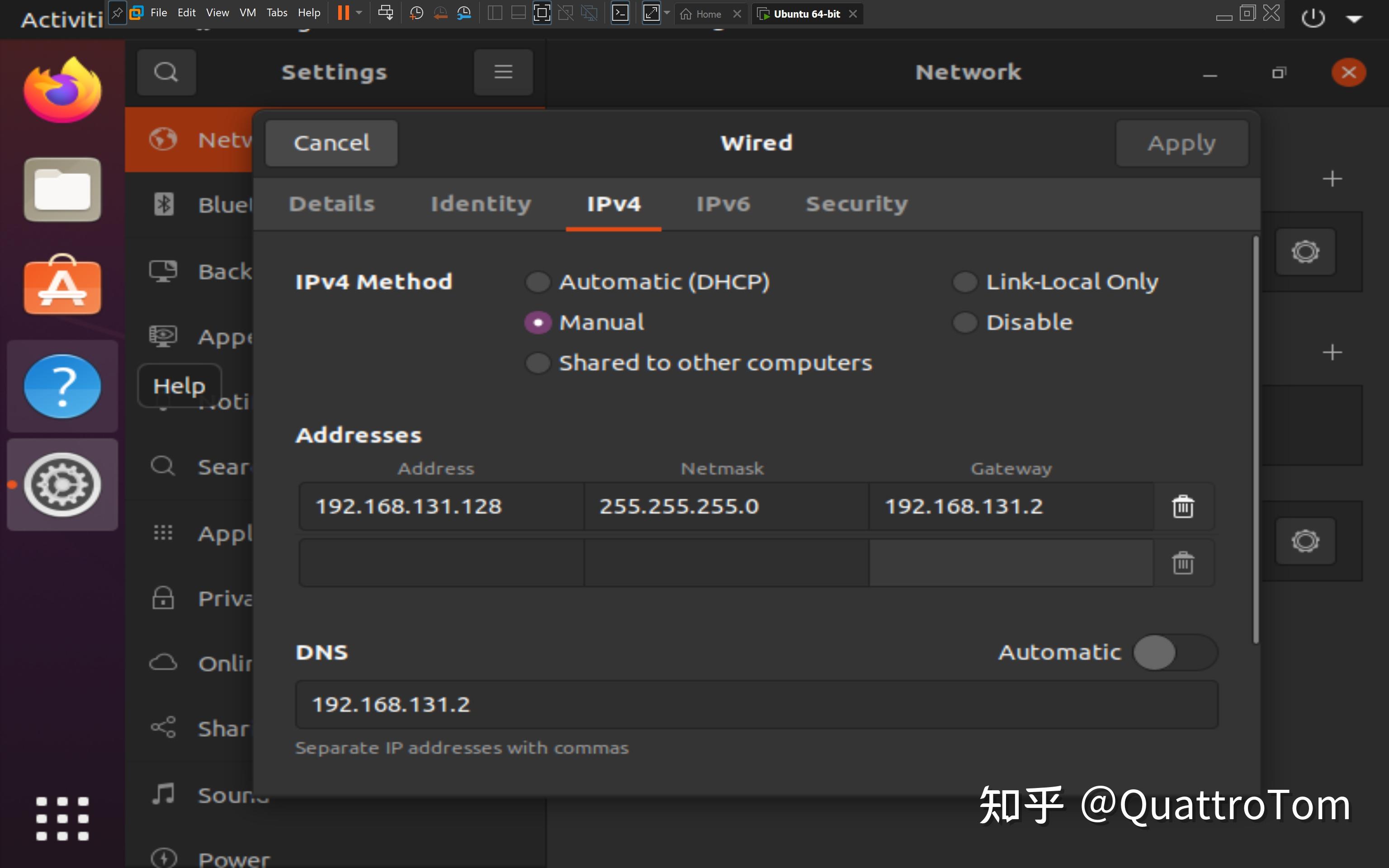Click the DNS field 192.168.131.2

pyautogui.click(x=756, y=704)
